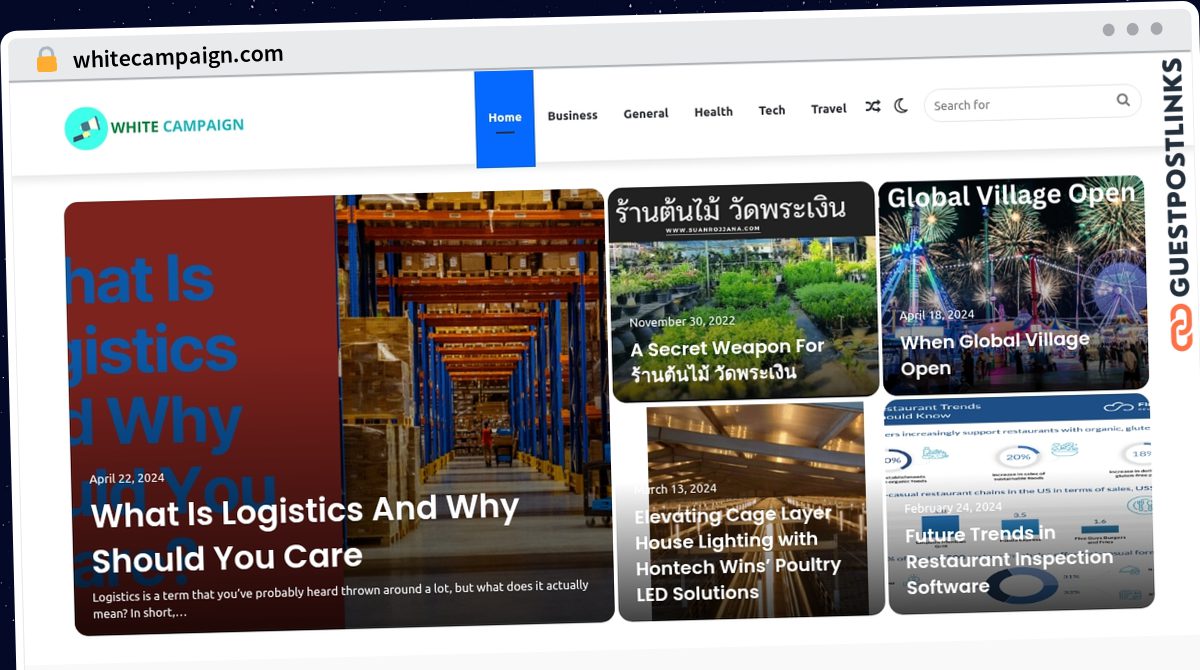Open the Tech menu item
This screenshot has height=670, width=1200.
point(772,110)
